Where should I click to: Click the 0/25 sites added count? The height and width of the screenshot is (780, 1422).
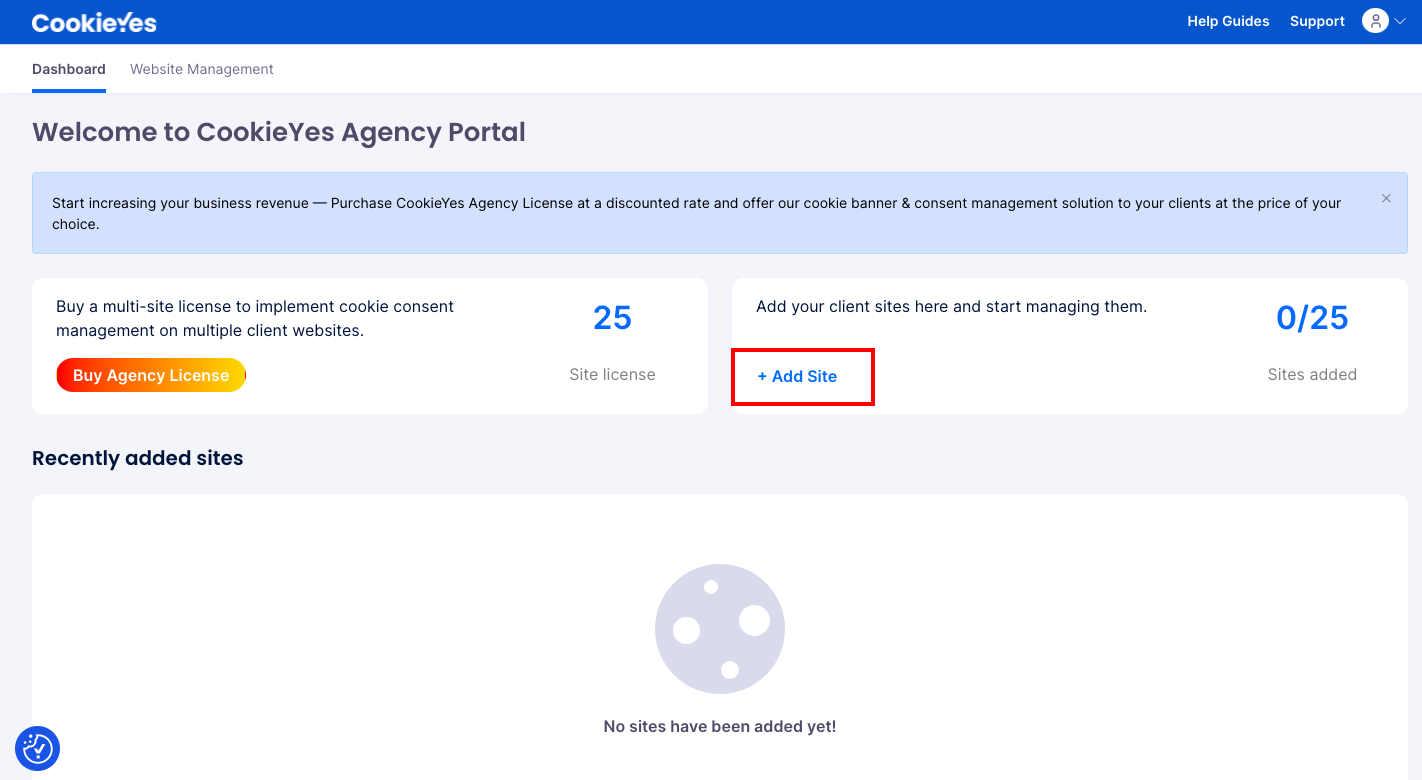coord(1312,318)
